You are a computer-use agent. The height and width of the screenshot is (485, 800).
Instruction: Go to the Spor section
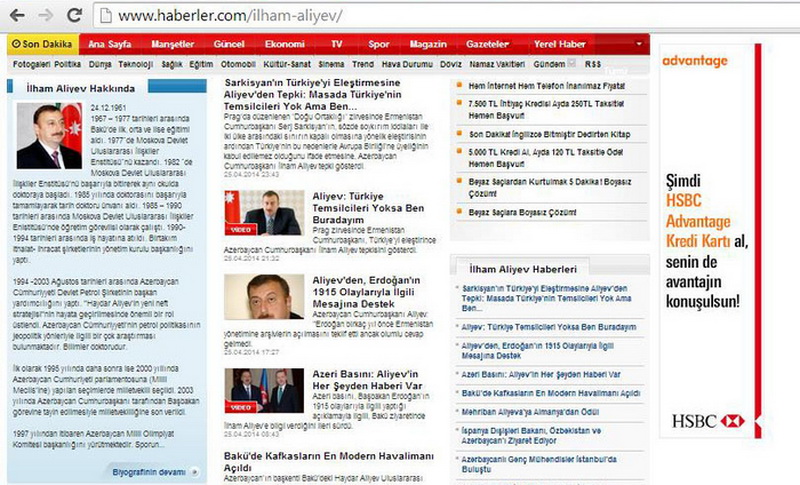(x=379, y=44)
